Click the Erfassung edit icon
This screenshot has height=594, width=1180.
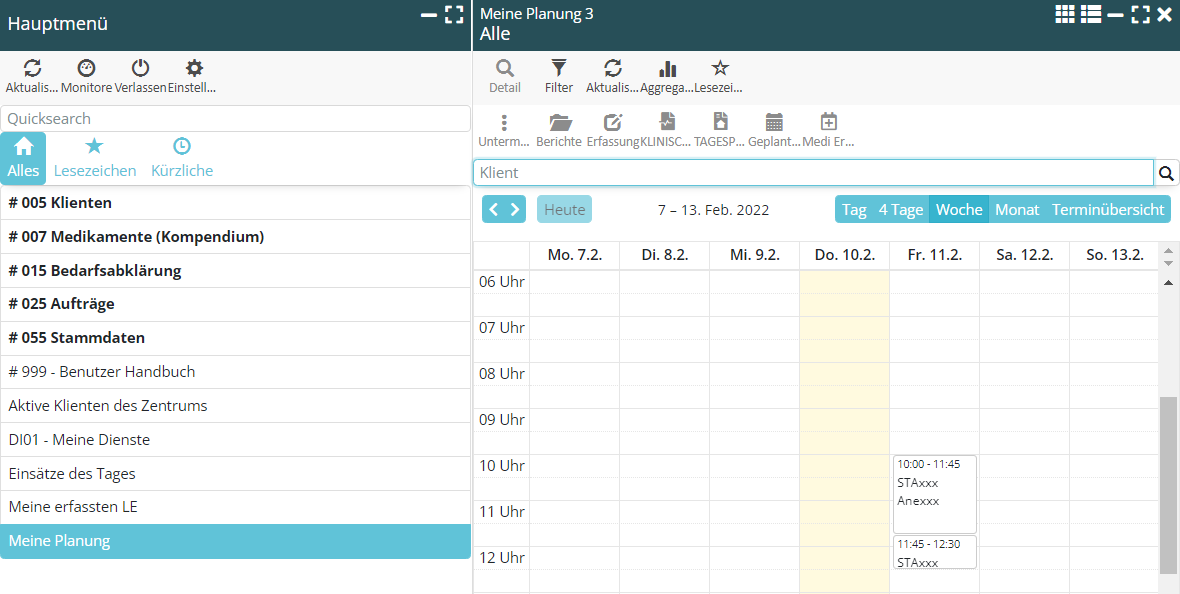pos(613,123)
